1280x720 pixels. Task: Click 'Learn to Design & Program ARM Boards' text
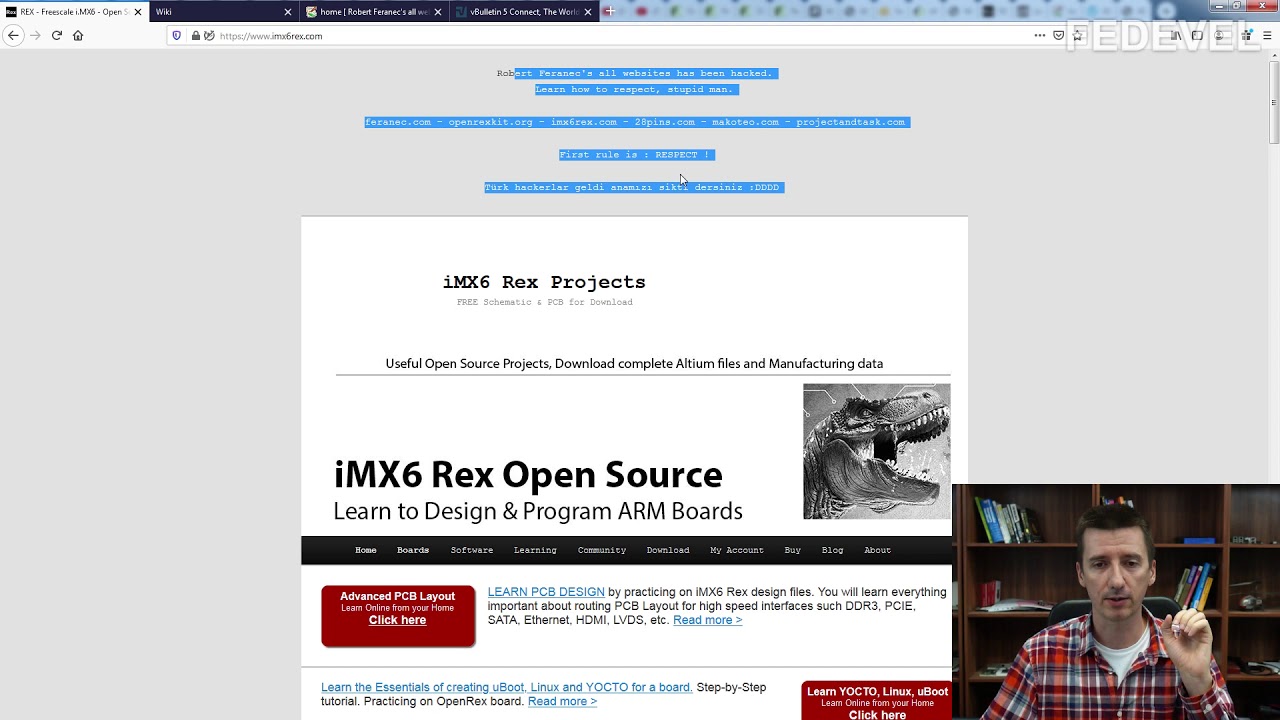click(x=538, y=511)
